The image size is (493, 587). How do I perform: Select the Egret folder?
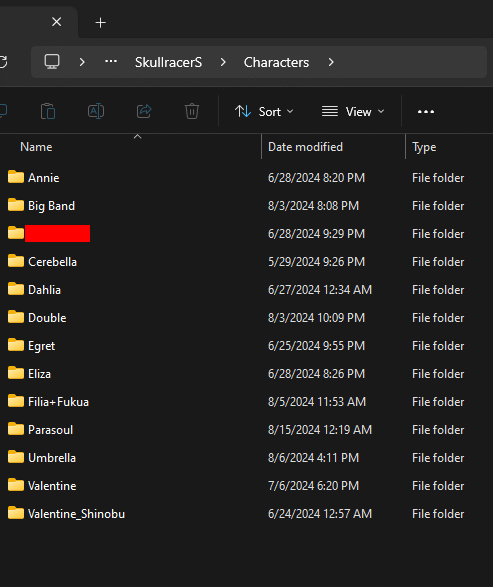tap(42, 346)
